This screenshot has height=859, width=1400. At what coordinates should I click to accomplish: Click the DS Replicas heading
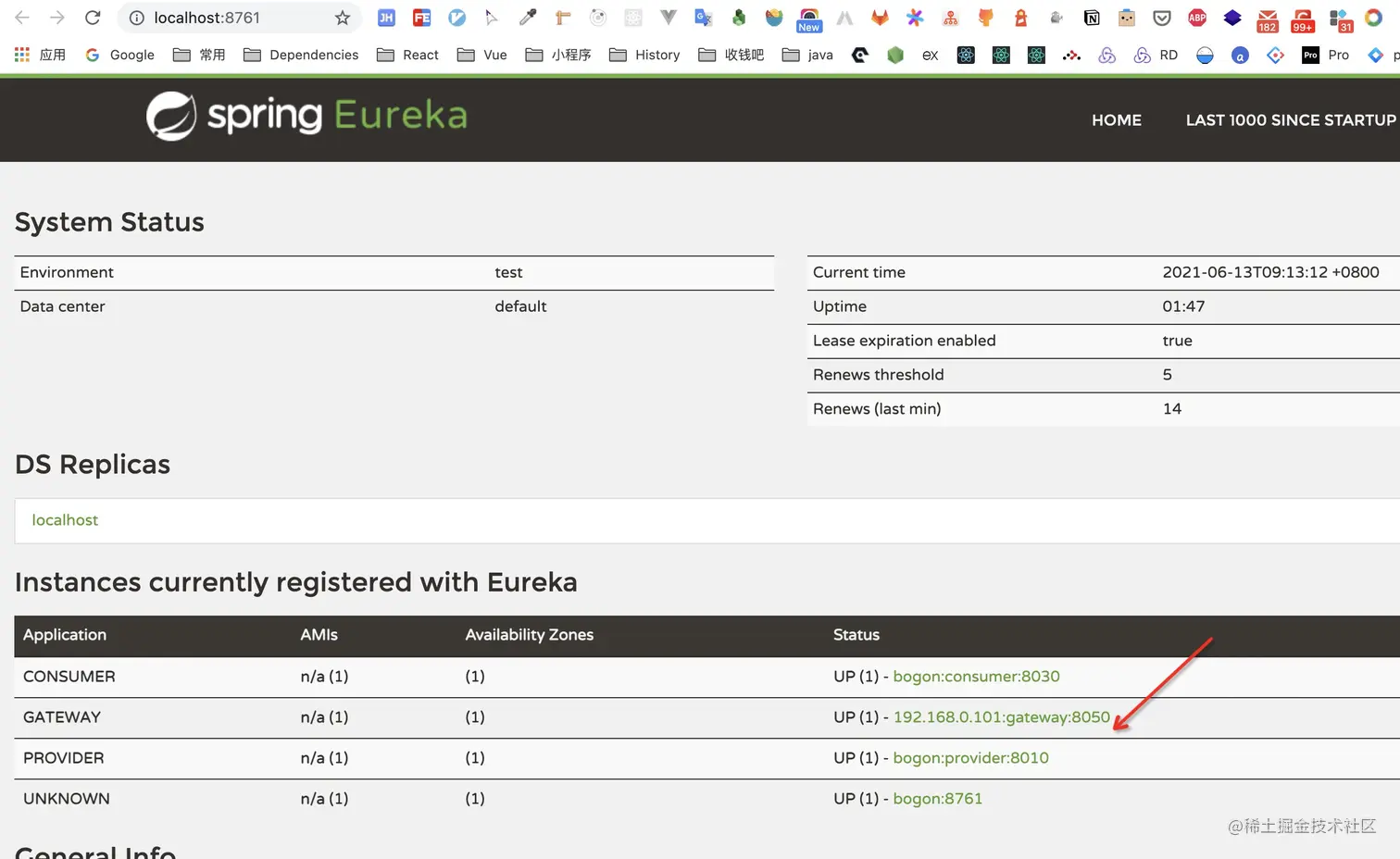click(x=93, y=465)
